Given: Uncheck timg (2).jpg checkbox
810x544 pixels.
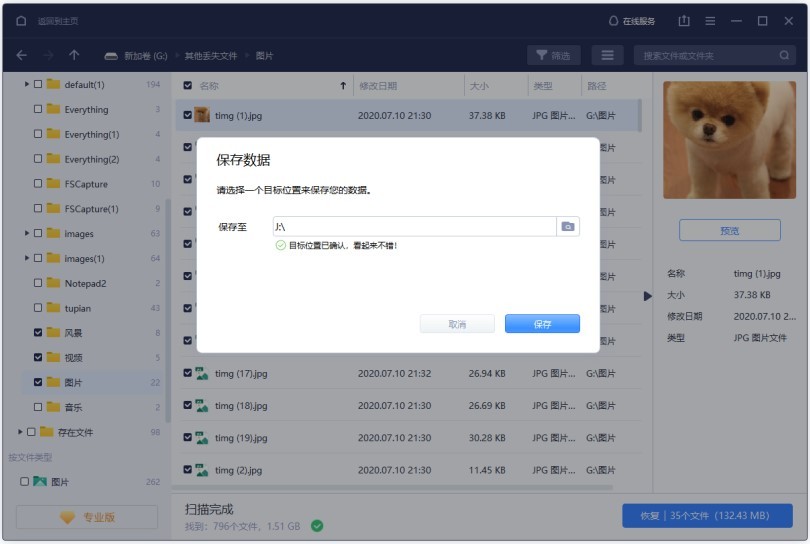Looking at the screenshot, I should pyautogui.click(x=188, y=470).
